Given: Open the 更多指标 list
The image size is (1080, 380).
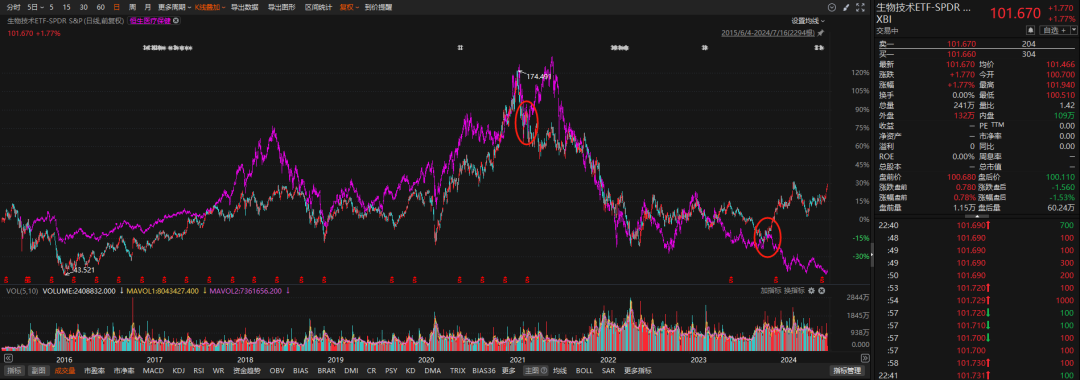Looking at the screenshot, I should (x=638, y=370).
